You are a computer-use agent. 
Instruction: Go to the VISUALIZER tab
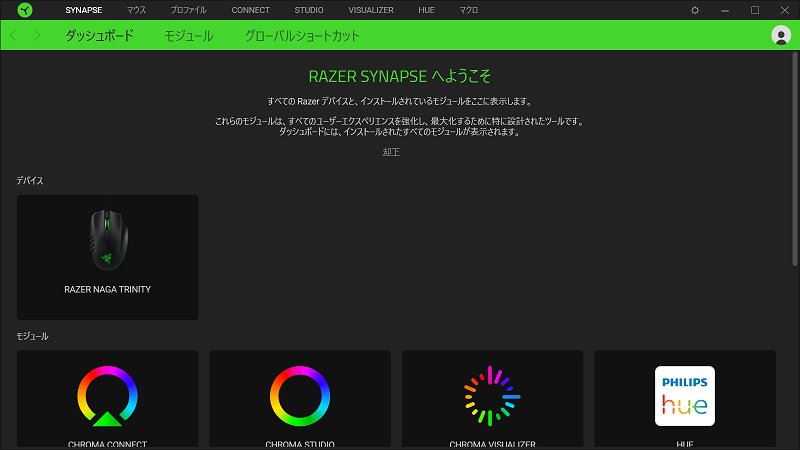[370, 10]
